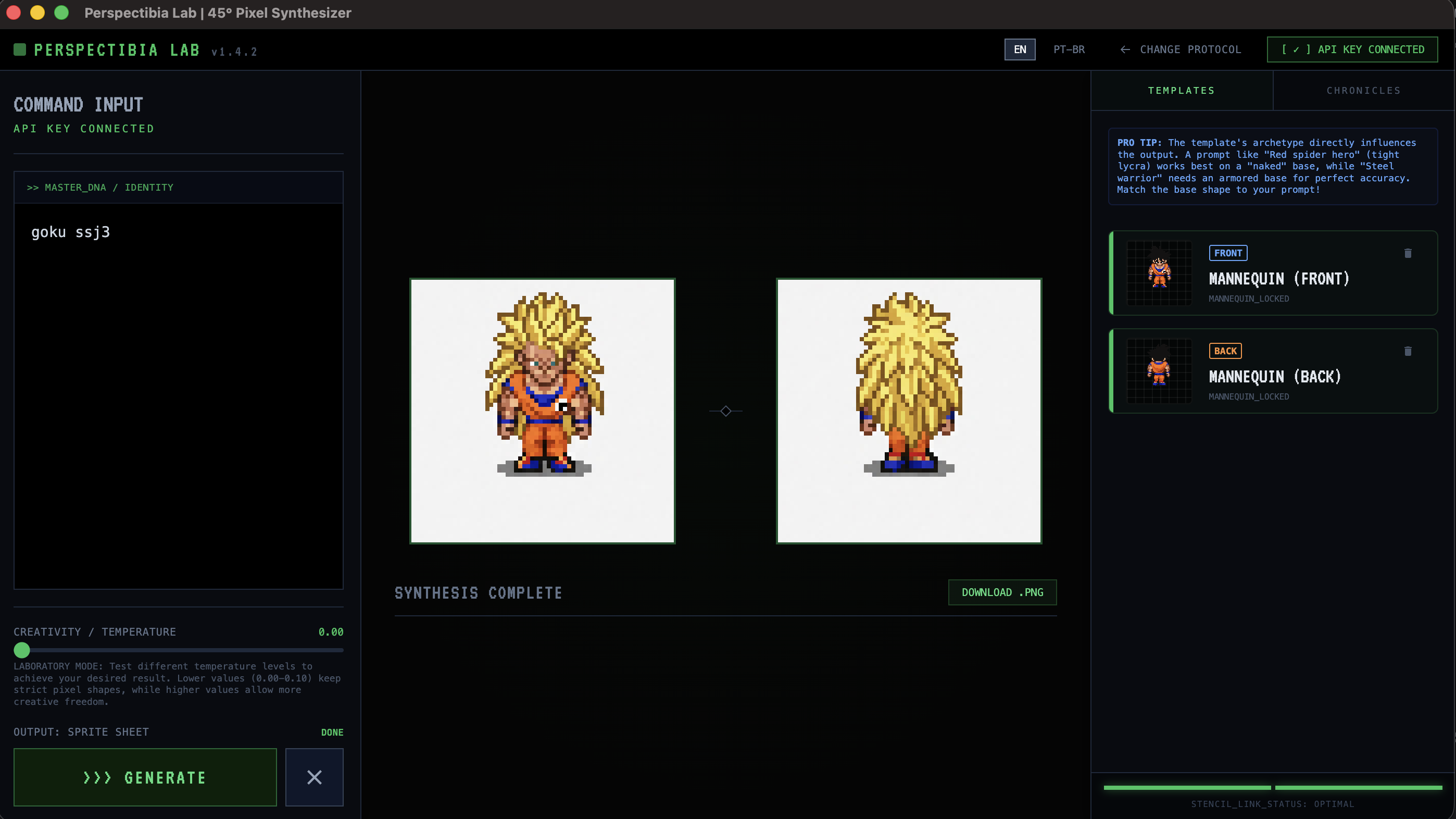Open the back mannequin thumbnail preview
This screenshot has width=1456, height=819.
coord(1159,371)
